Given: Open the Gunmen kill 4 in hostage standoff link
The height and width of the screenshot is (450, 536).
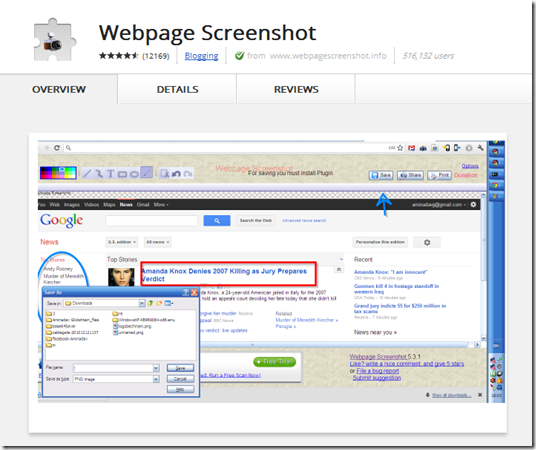Looking at the screenshot, I should tap(397, 289).
